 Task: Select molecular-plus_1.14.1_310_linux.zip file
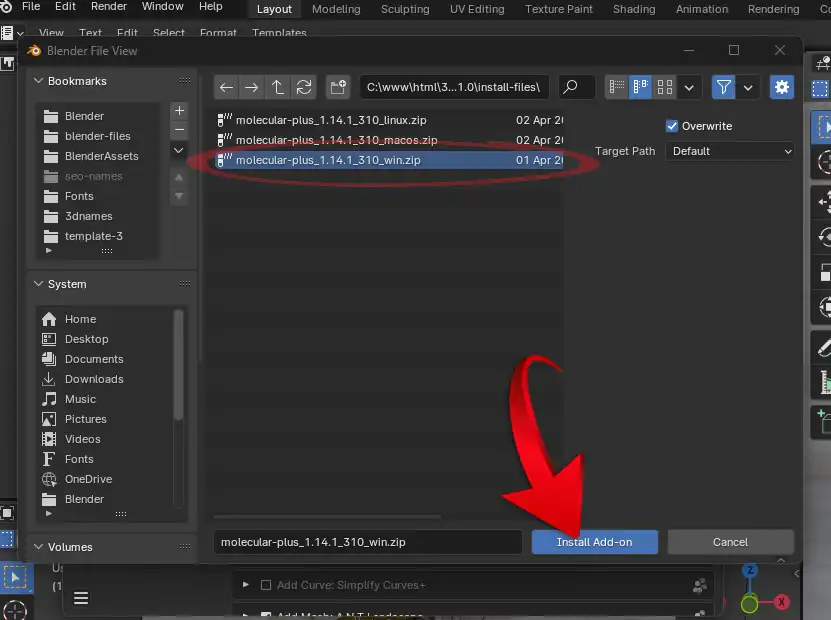388,120
